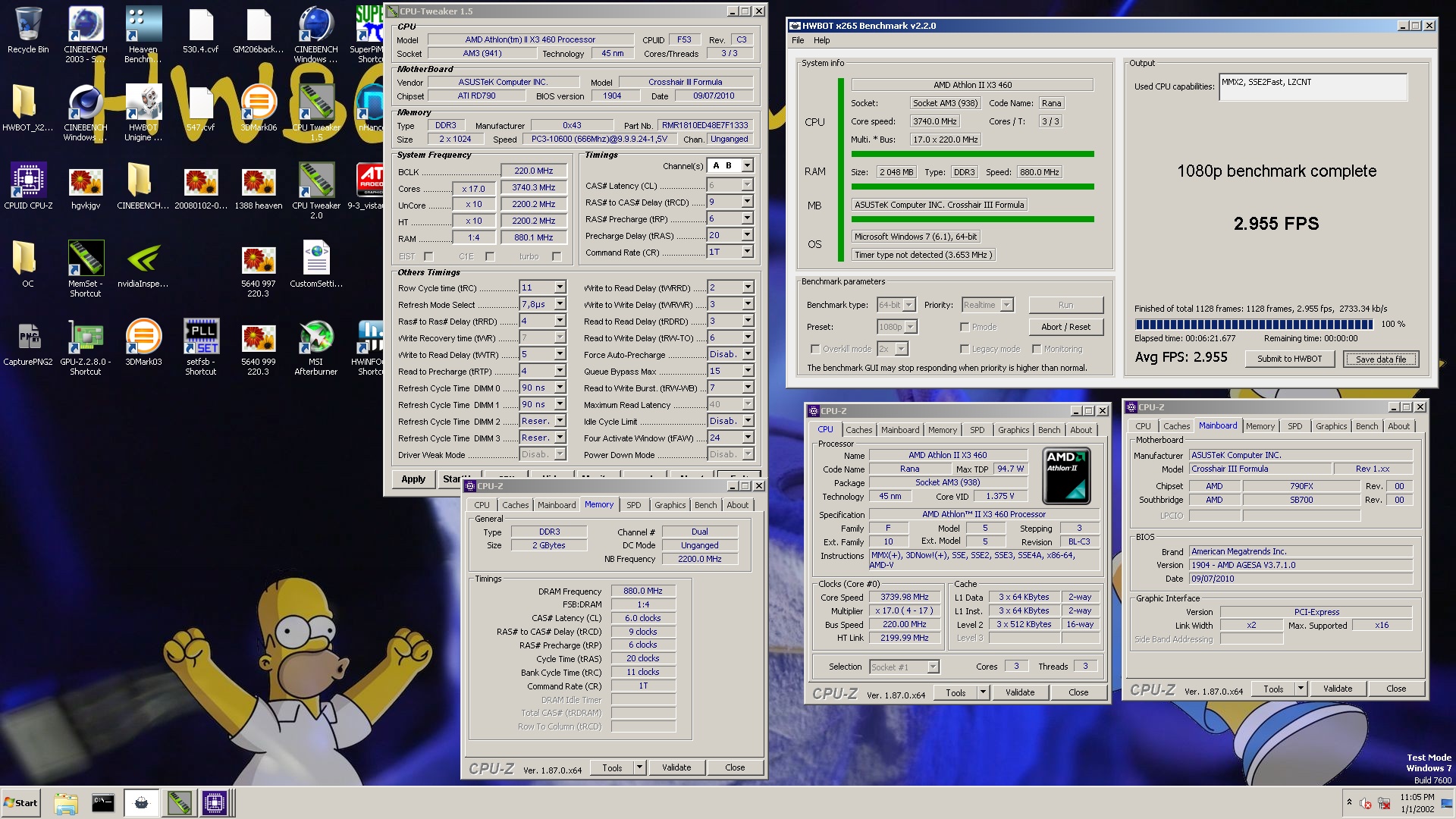
Task: Open HWBOT Unigine desktop icon
Action: (x=143, y=112)
